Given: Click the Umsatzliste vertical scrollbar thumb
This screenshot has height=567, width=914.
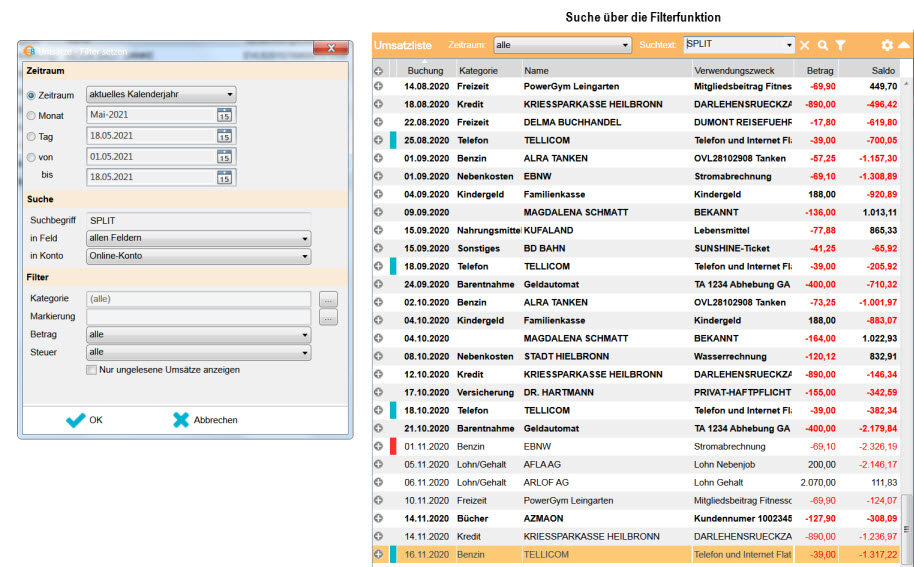Looking at the screenshot, I should pos(906,529).
